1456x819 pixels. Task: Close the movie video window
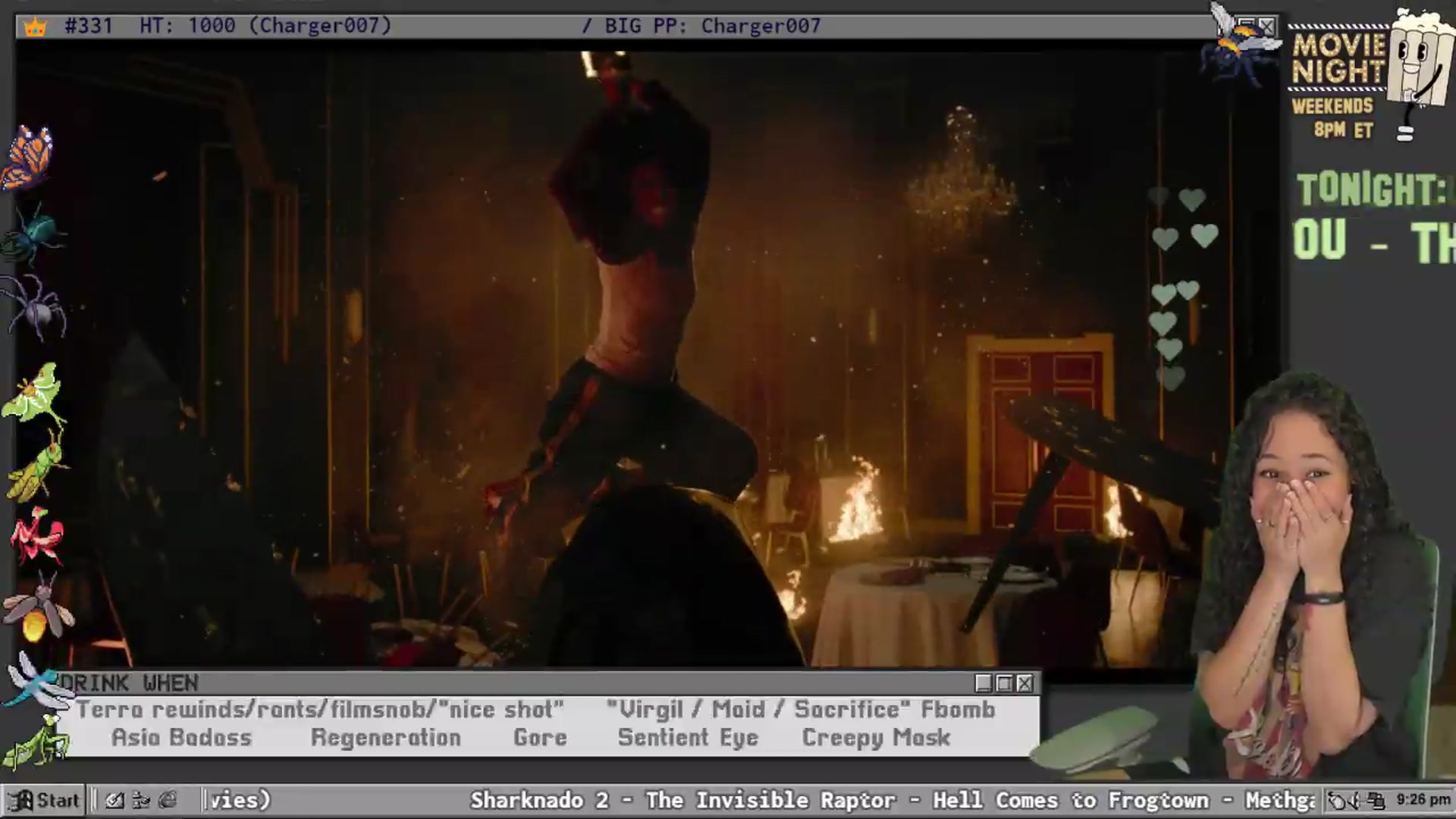[x=1267, y=27]
